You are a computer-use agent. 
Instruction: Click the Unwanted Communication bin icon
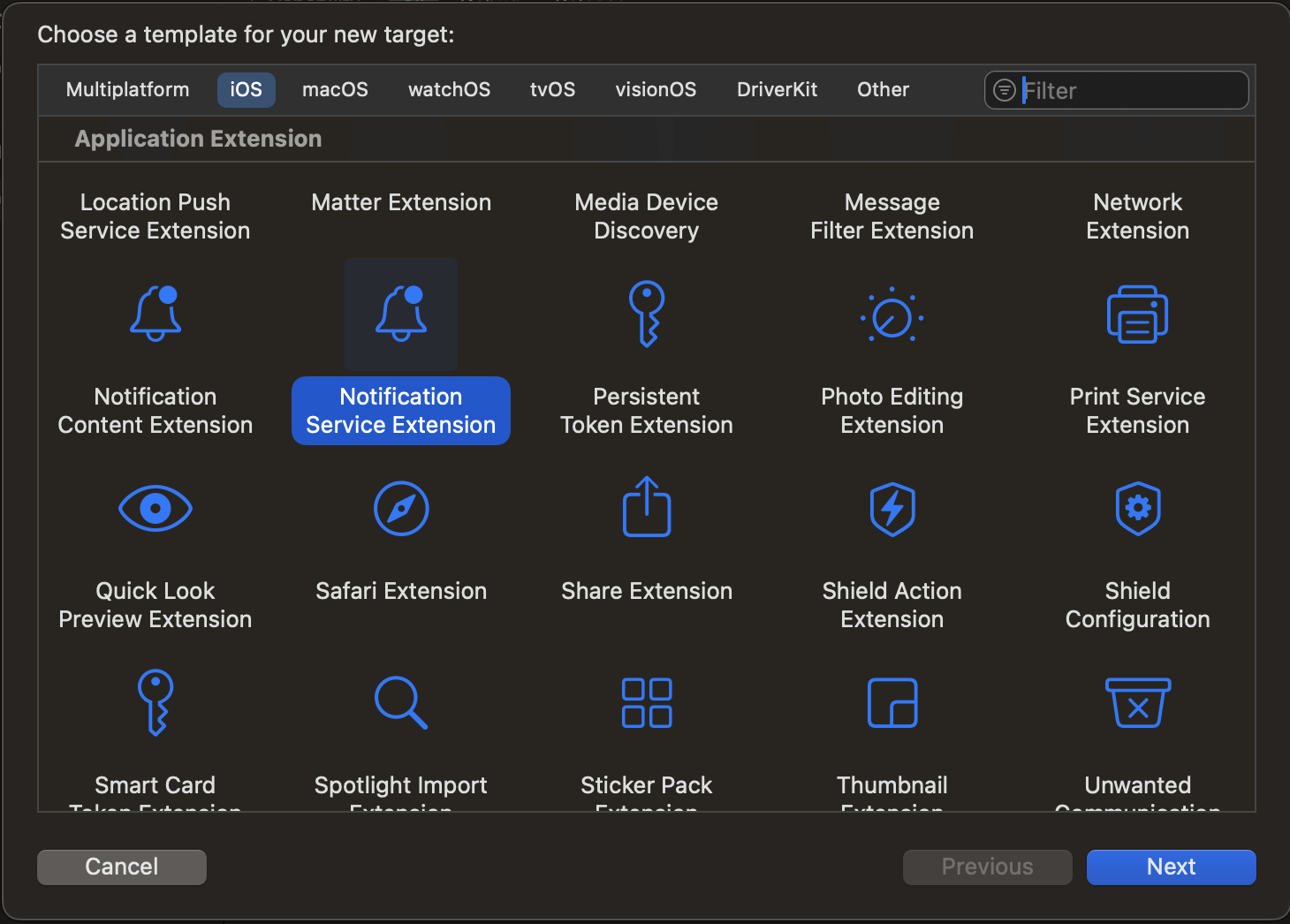(1137, 702)
